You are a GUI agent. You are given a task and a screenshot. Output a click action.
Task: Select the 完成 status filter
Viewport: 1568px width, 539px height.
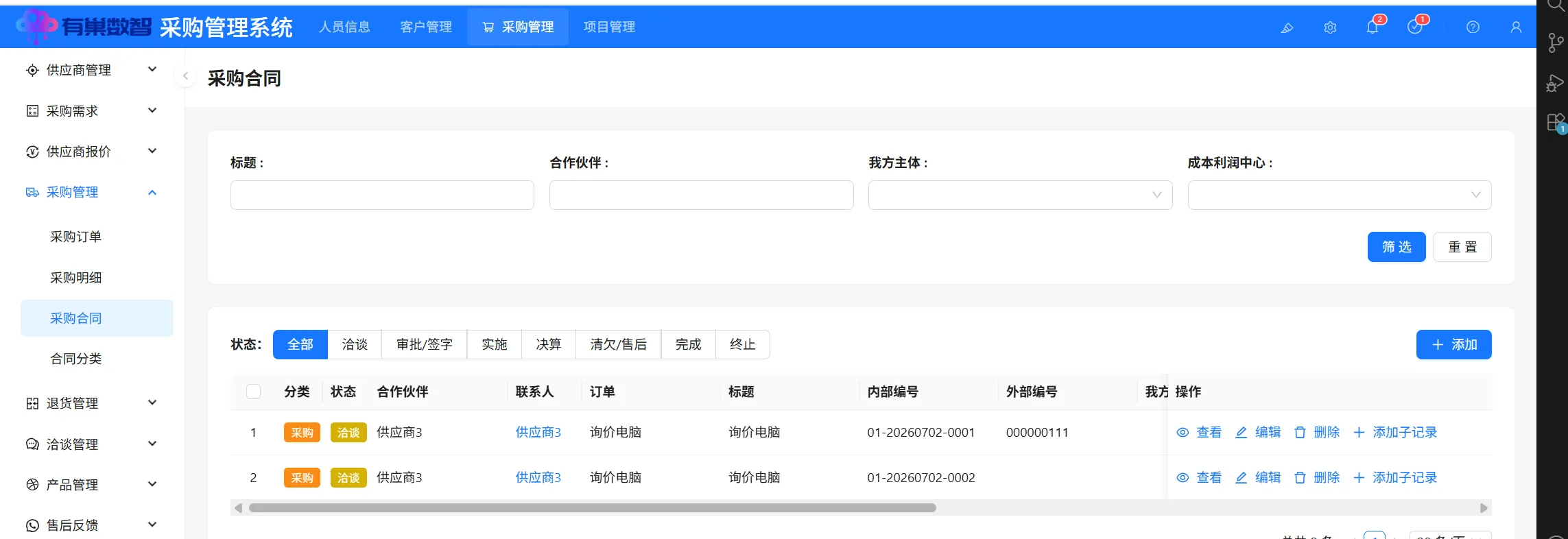(x=689, y=344)
